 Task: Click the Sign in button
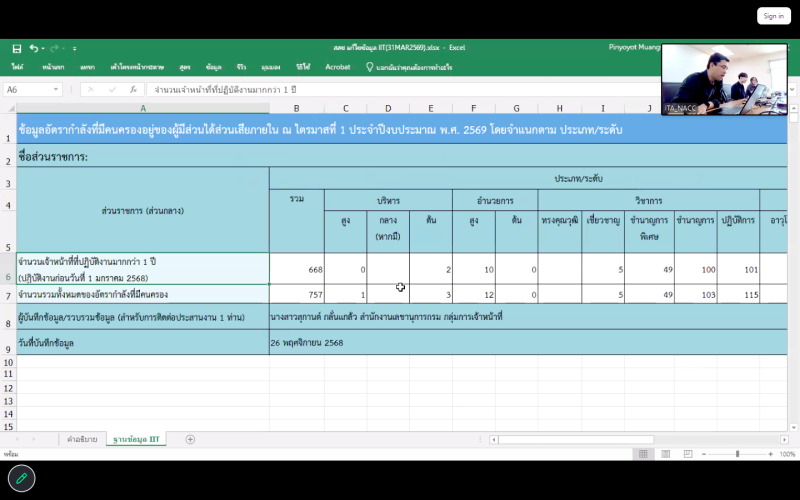[773, 16]
